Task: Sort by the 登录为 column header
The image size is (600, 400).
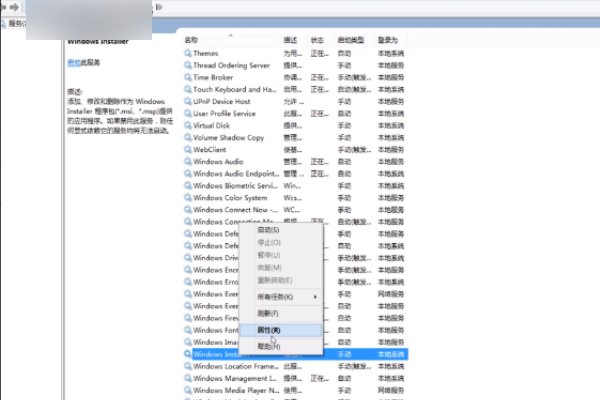Action: click(388, 40)
